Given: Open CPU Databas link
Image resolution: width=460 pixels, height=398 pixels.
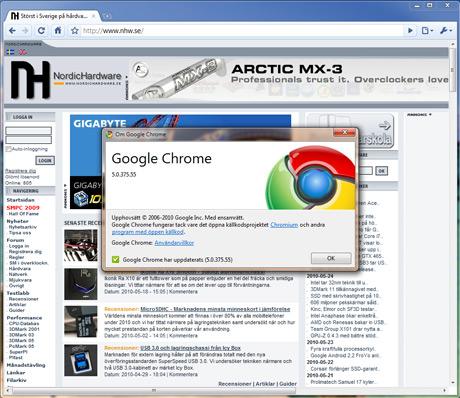Looking at the screenshot, I should point(24,323).
